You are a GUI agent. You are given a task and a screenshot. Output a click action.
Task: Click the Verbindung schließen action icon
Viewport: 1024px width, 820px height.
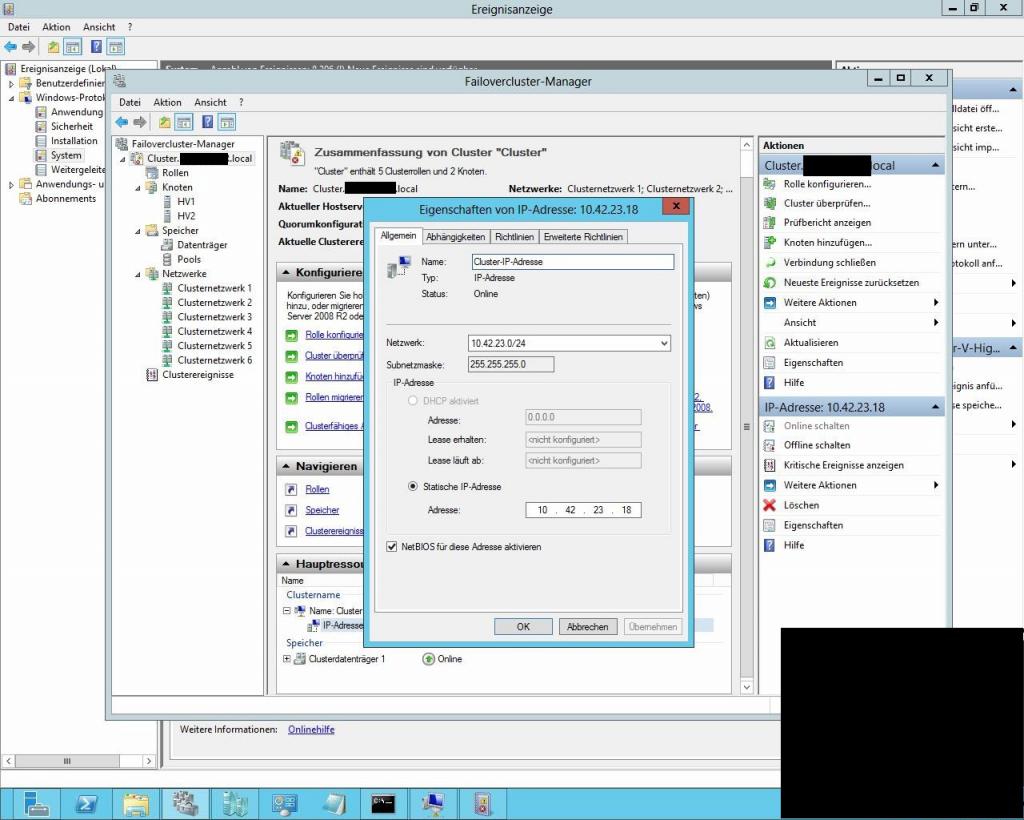[770, 262]
